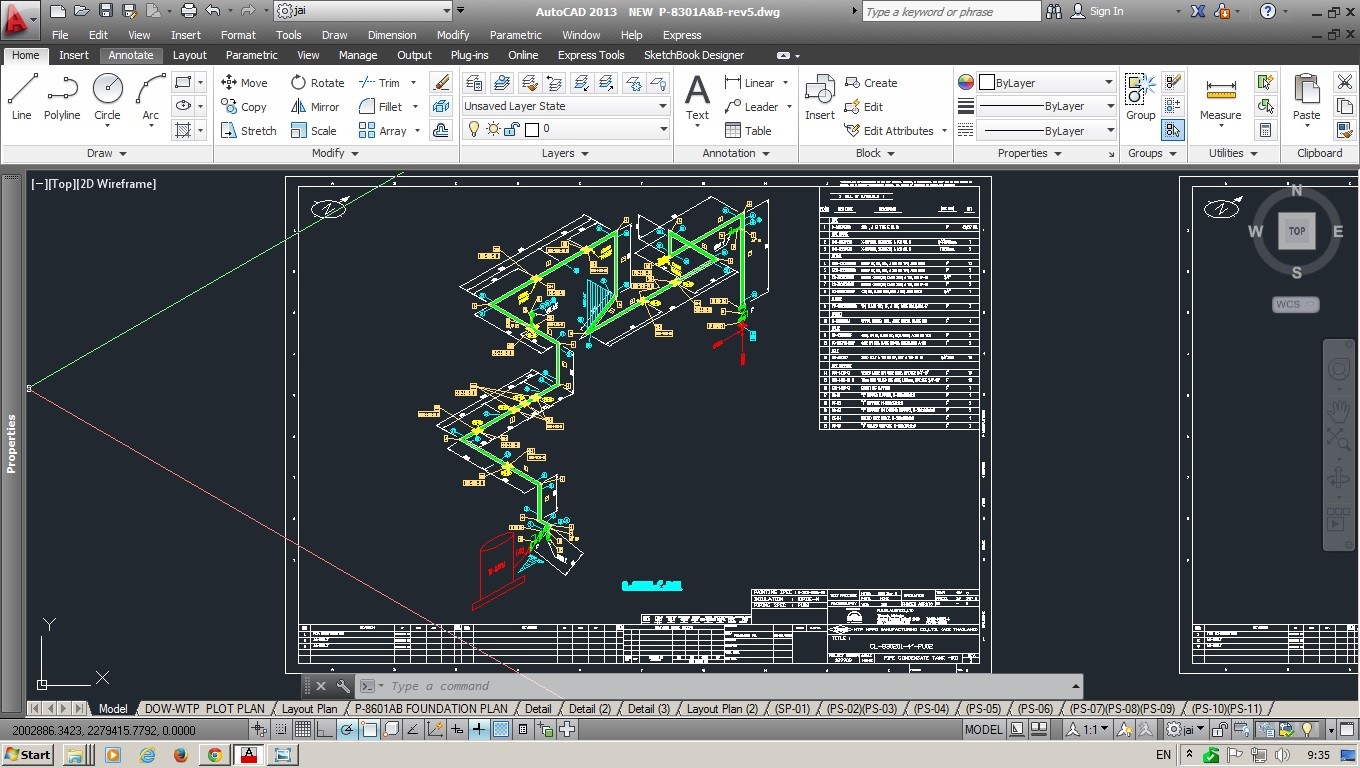Click Edit Attributes button
1360x768 pixels.
pos(897,131)
